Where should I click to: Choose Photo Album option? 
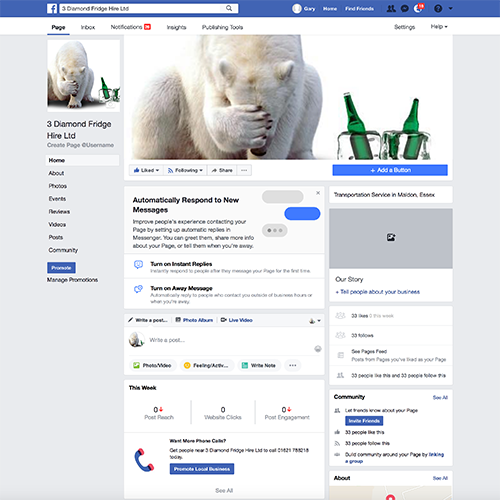[194, 320]
